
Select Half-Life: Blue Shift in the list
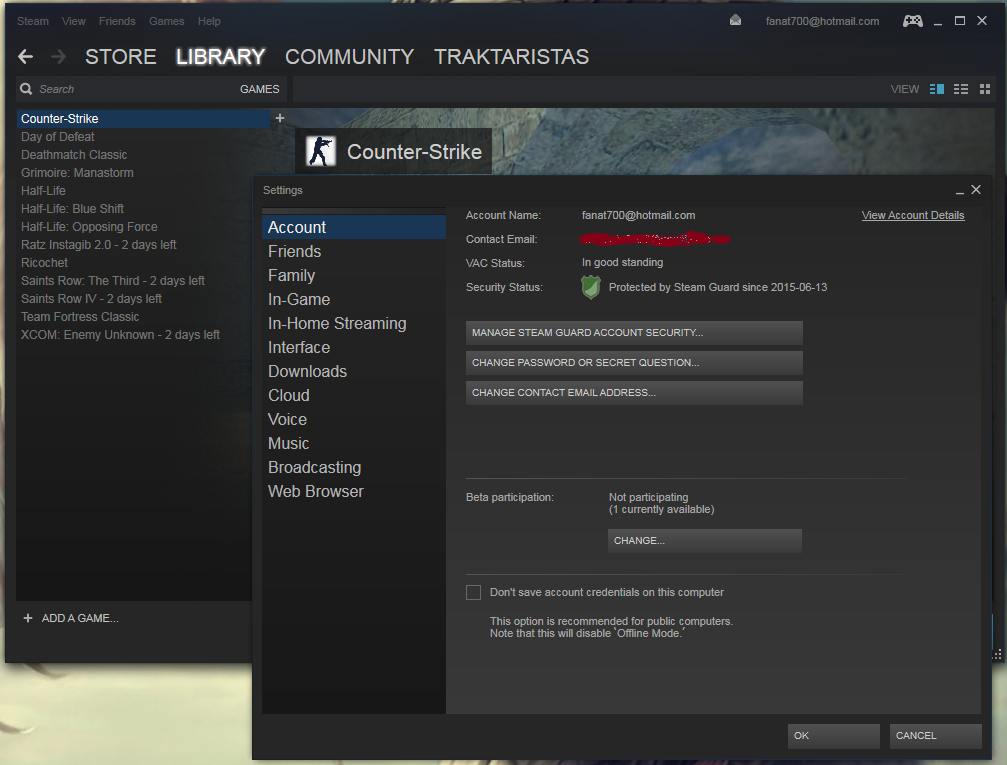[134, 209]
